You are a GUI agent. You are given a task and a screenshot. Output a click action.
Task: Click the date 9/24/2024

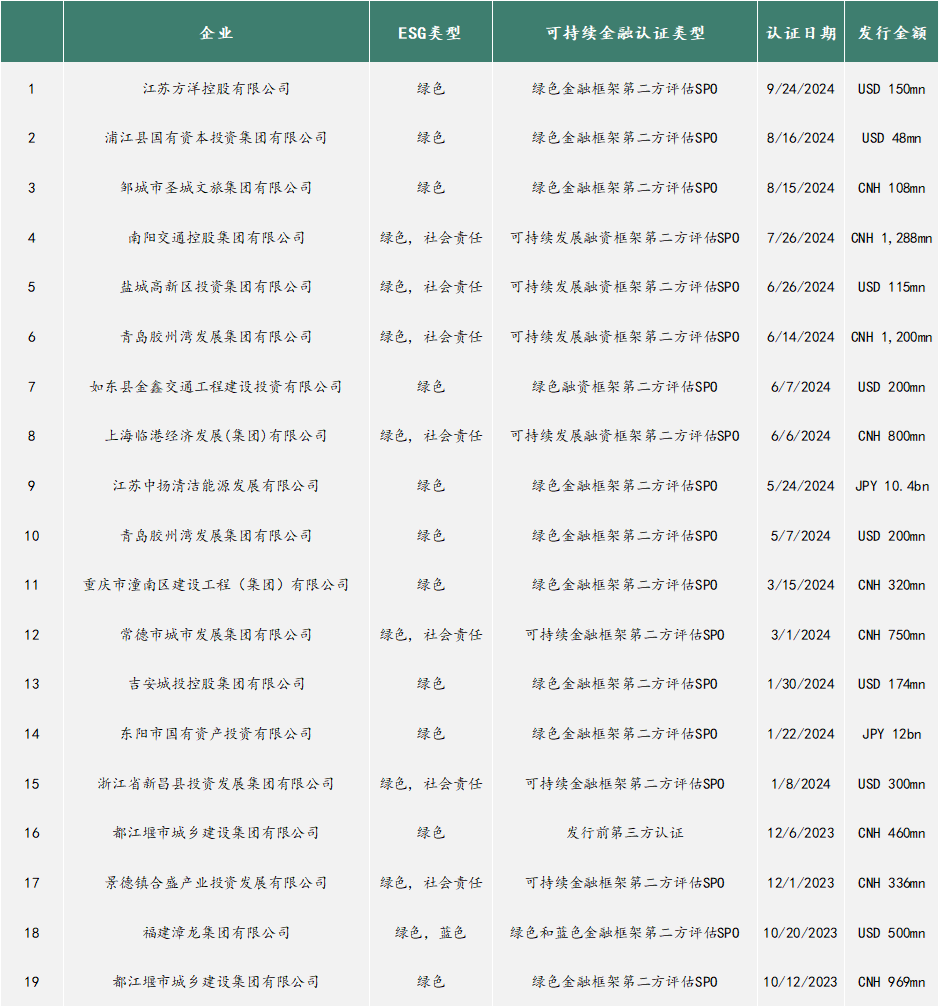pos(801,89)
